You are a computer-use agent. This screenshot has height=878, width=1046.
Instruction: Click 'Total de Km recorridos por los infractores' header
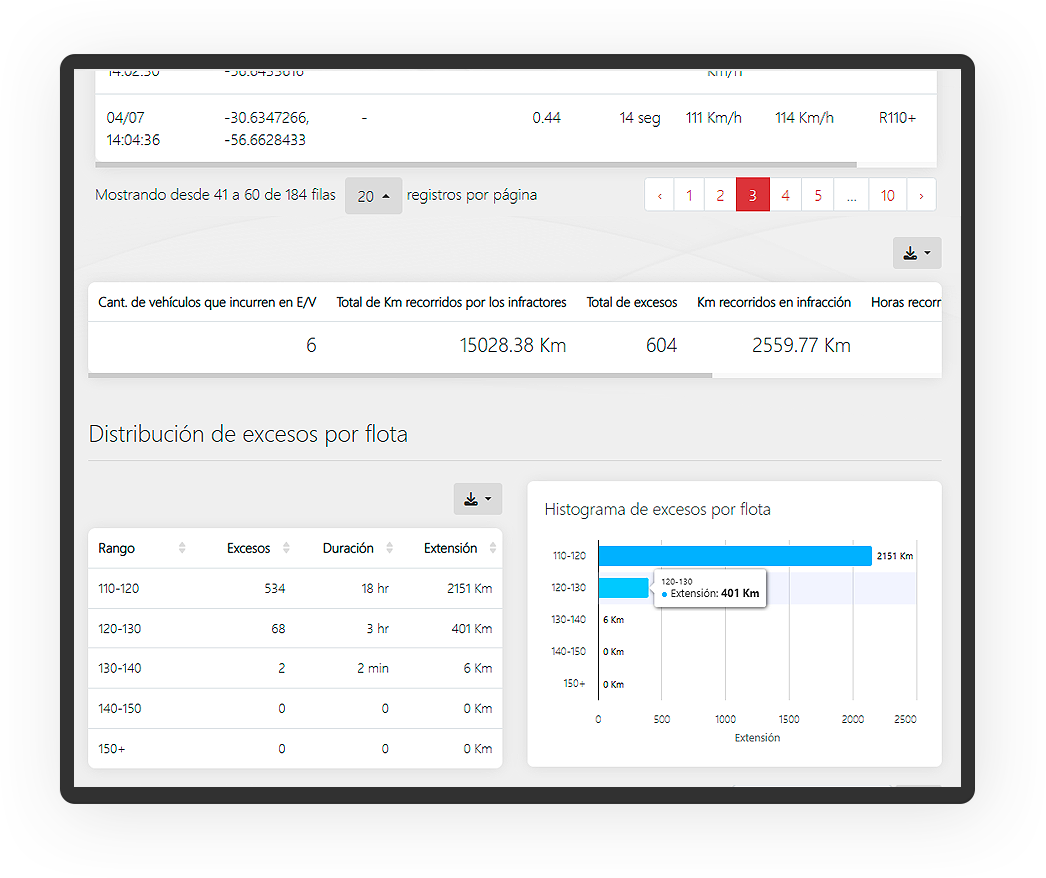[451, 303]
